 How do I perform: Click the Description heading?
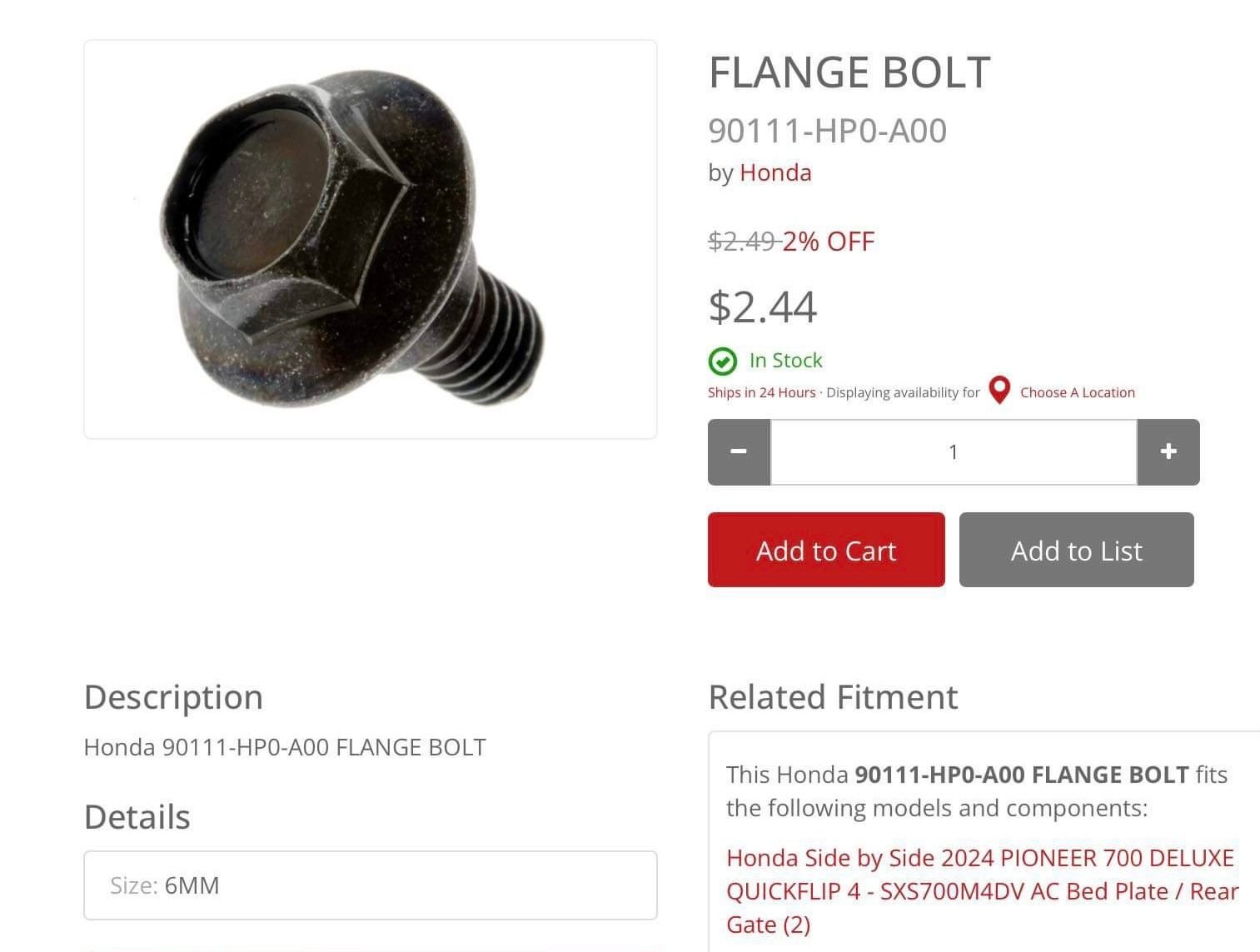[x=173, y=697]
